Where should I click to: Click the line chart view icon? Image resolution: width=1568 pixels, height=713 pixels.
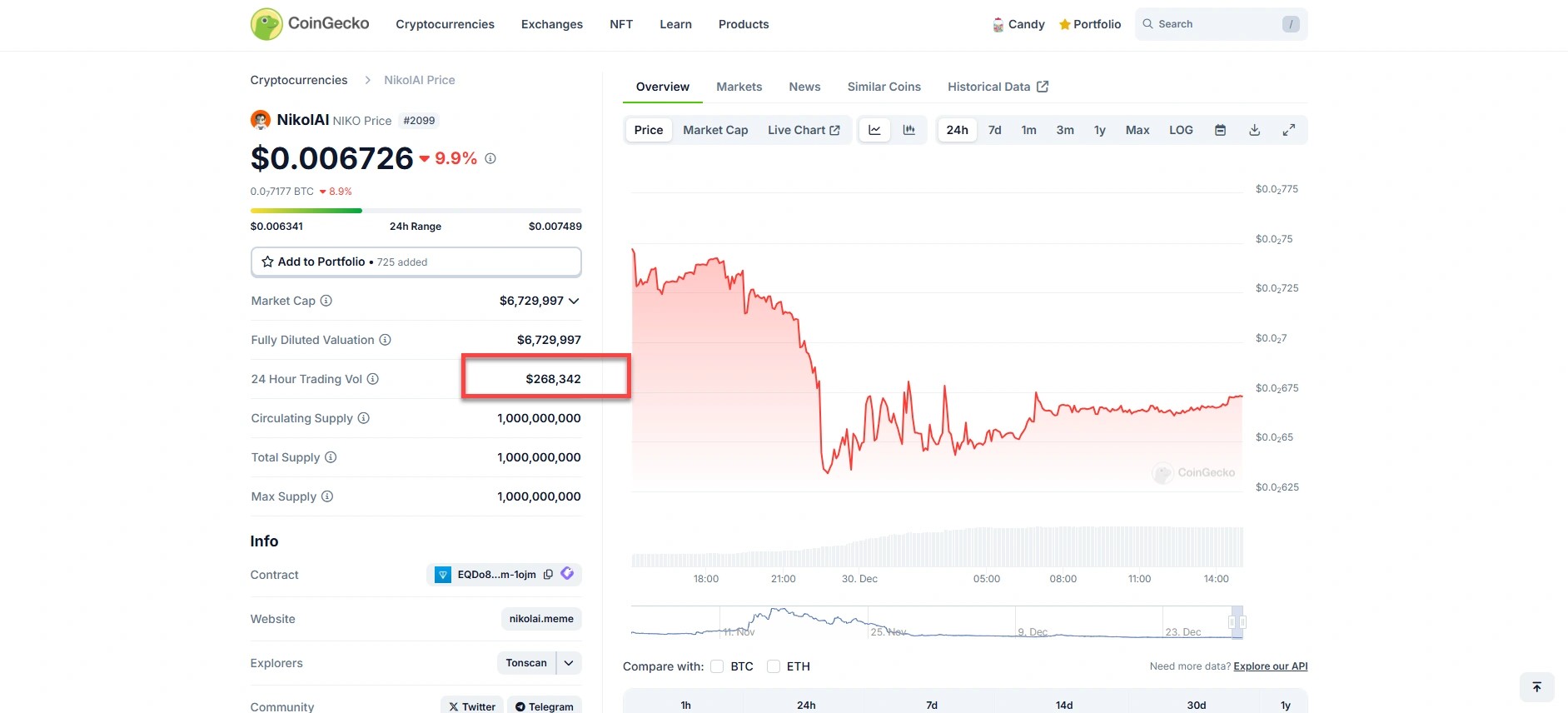pos(874,130)
